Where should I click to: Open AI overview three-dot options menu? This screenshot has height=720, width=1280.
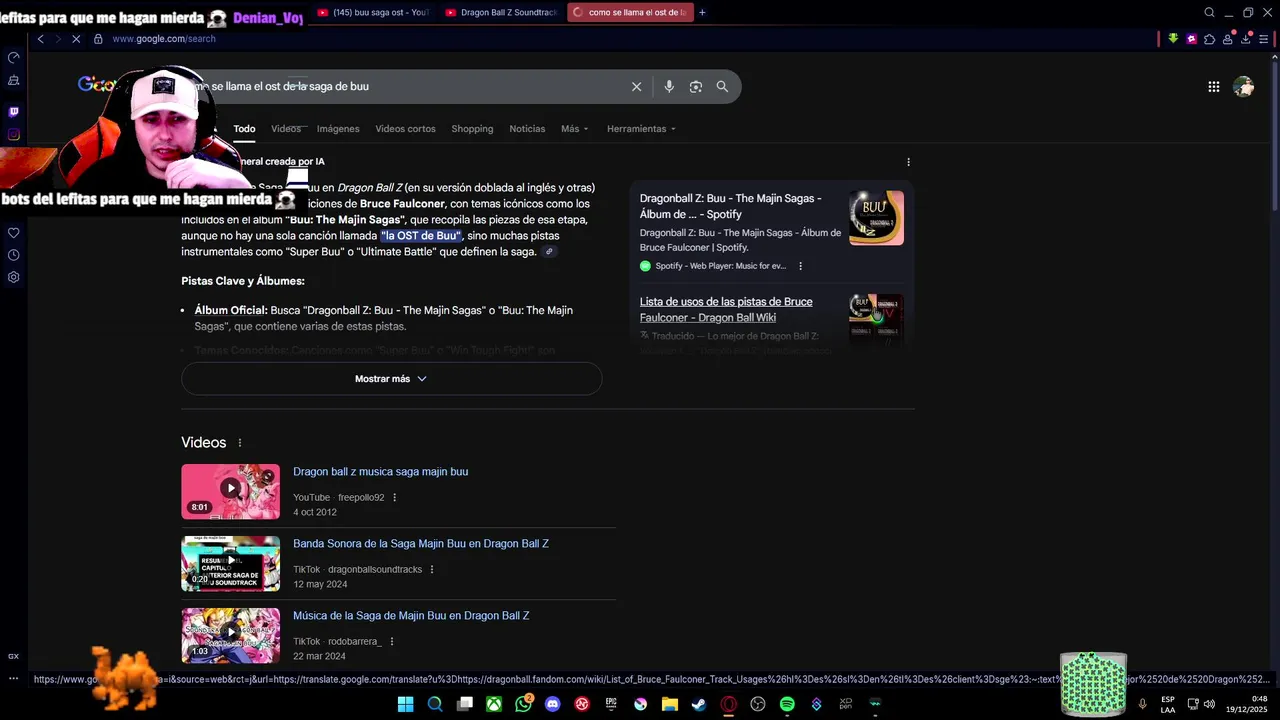(x=908, y=162)
